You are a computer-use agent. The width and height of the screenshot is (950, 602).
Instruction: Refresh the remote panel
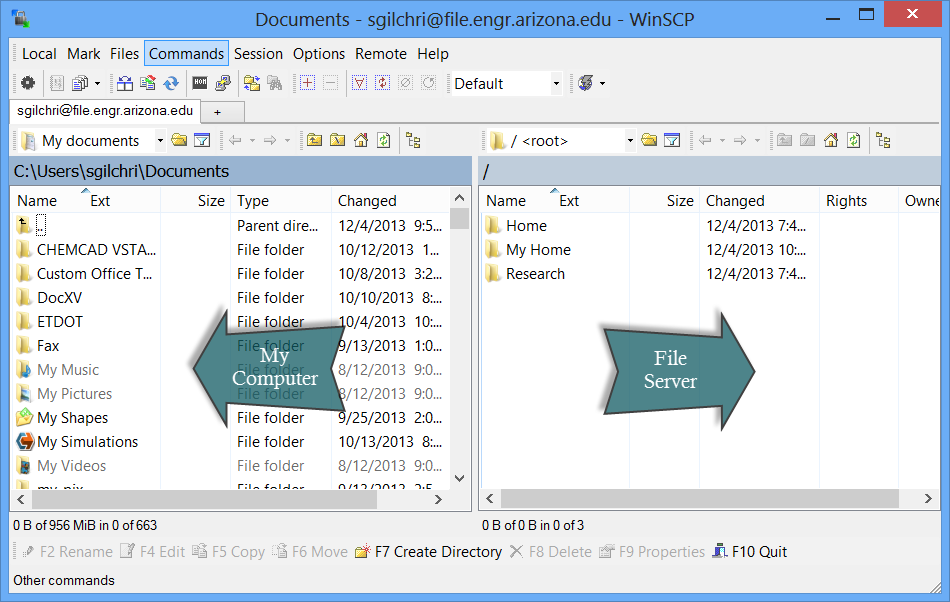coord(854,141)
